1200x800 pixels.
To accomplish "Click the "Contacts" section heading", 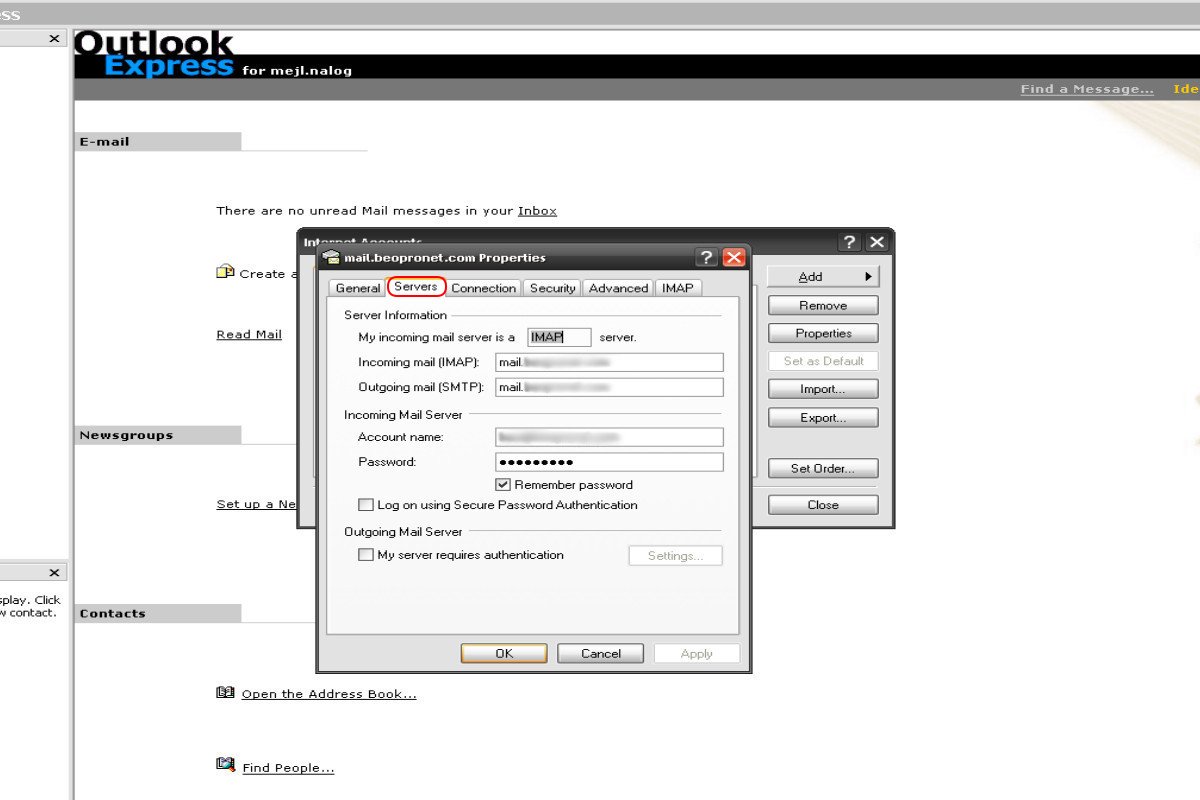I will point(113,614).
